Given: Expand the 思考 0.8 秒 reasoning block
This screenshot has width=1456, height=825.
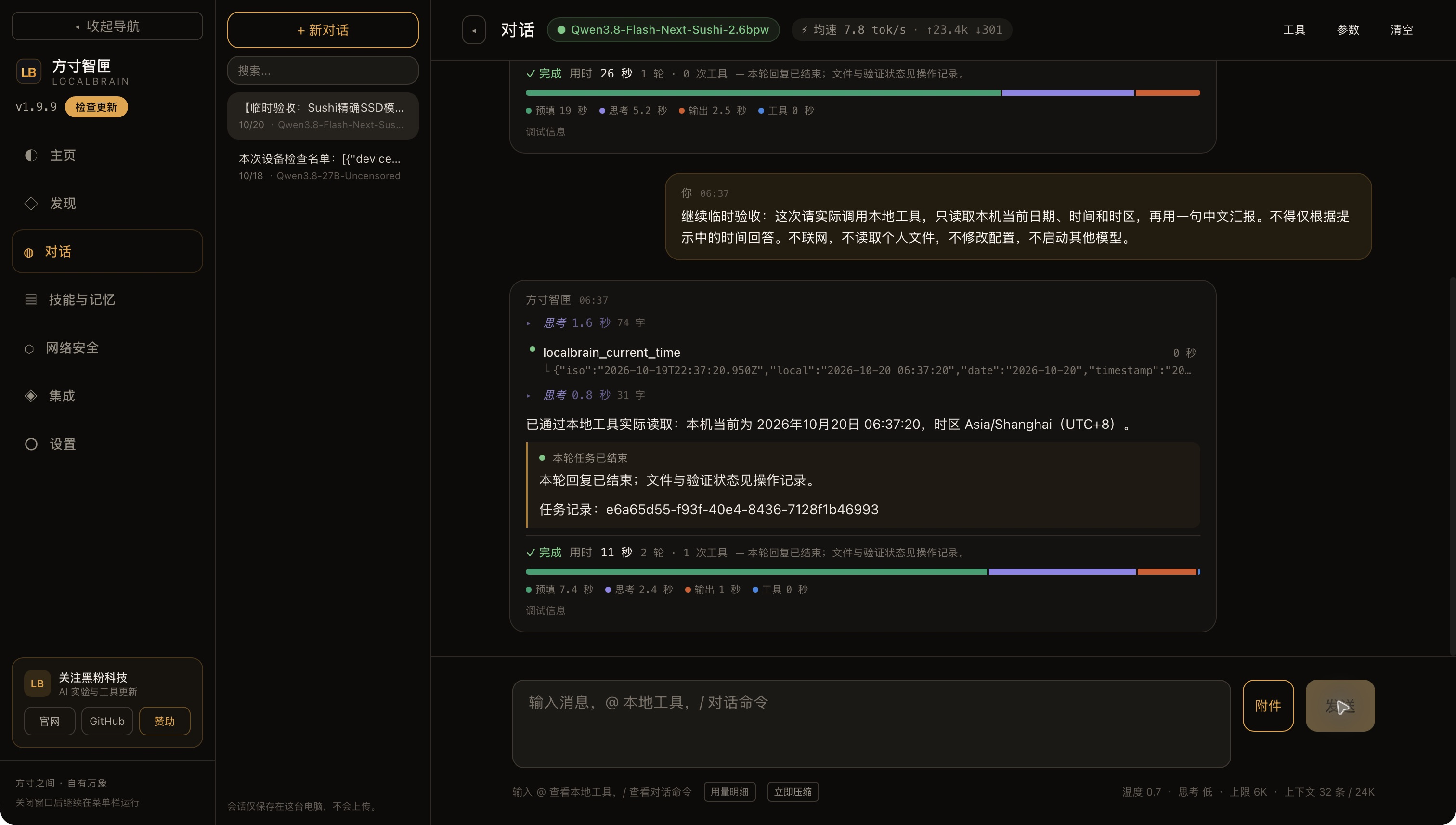Looking at the screenshot, I should point(585,395).
